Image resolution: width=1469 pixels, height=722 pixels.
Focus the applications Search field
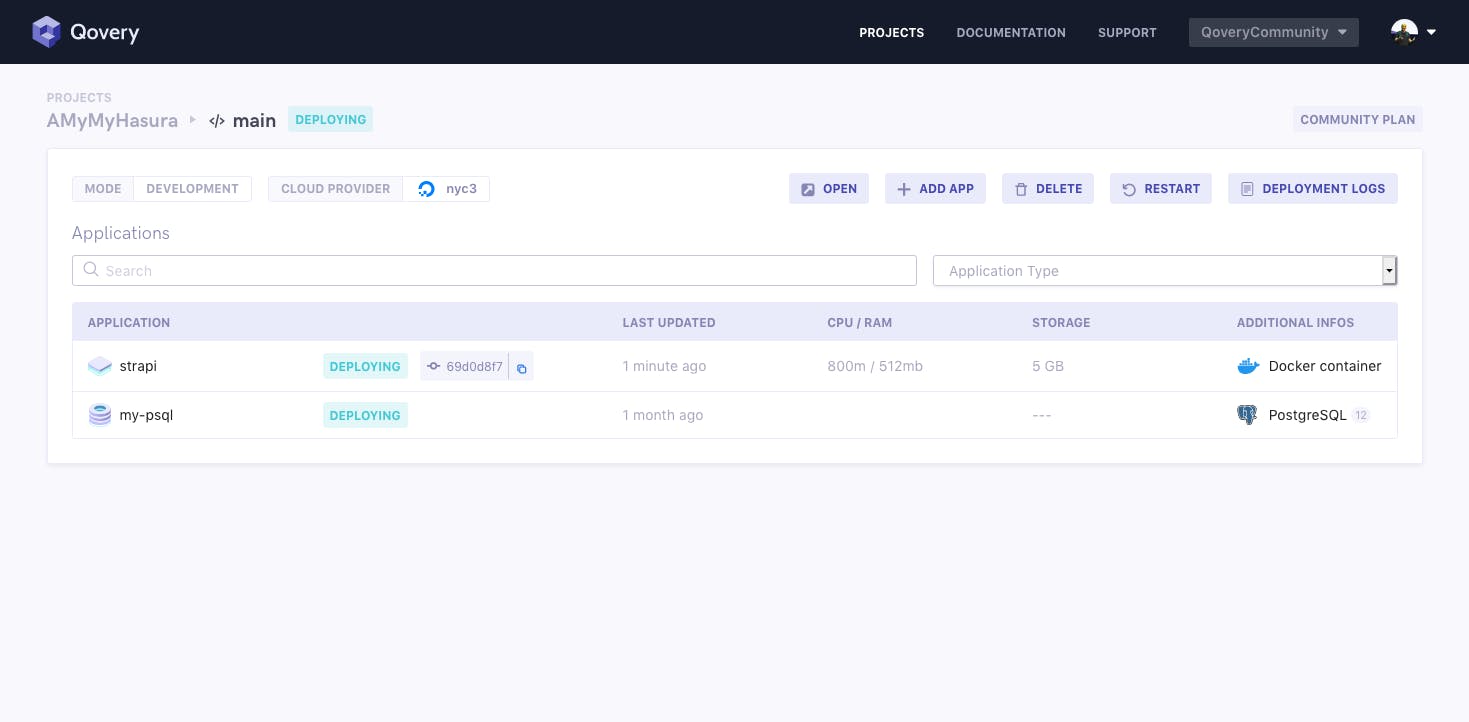(494, 271)
